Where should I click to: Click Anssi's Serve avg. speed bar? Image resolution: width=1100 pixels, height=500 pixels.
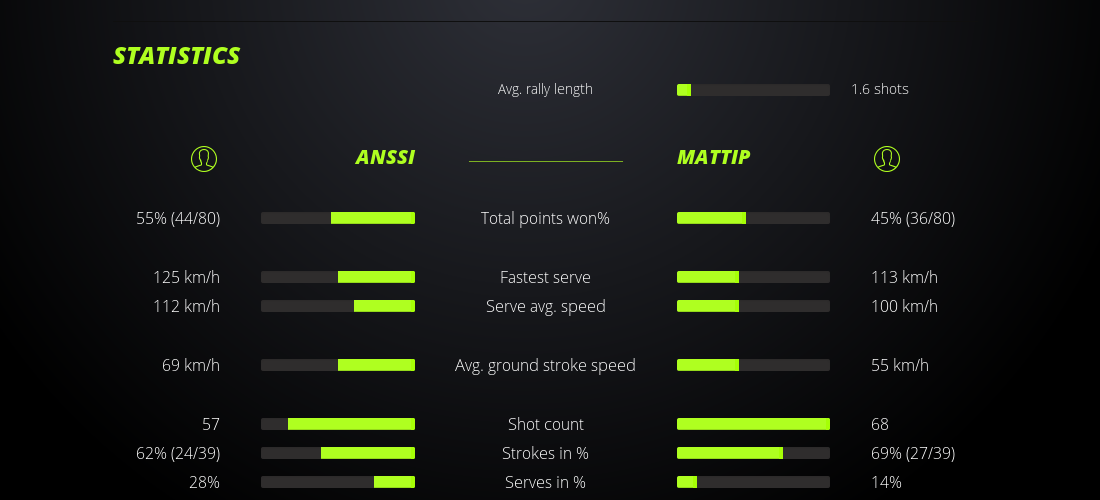(x=338, y=306)
